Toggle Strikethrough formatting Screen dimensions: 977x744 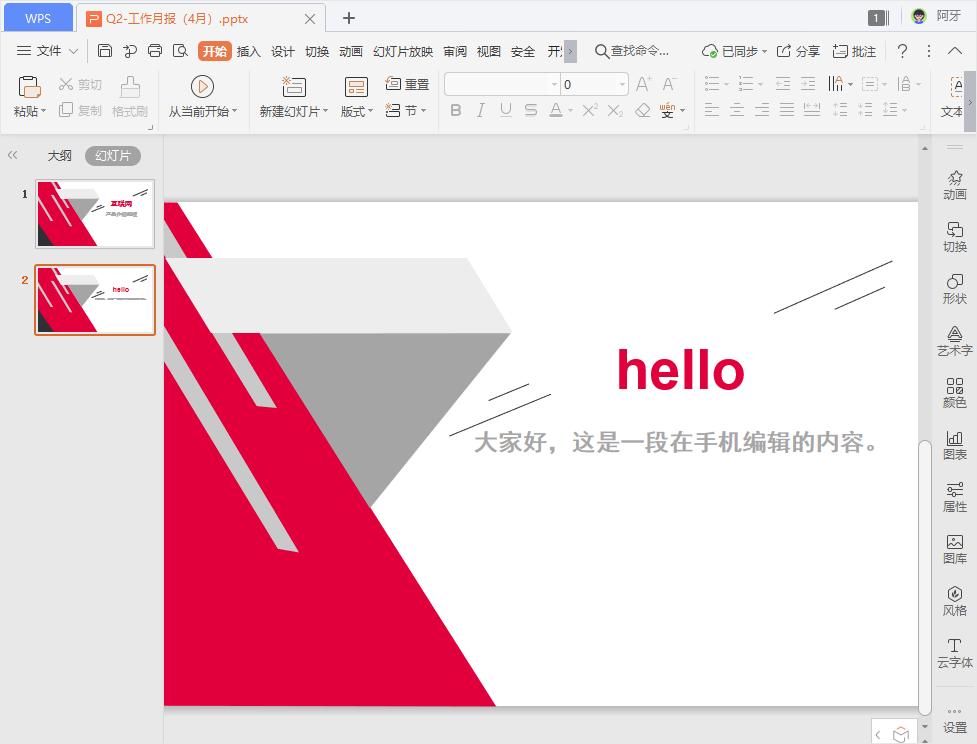pyautogui.click(x=530, y=110)
